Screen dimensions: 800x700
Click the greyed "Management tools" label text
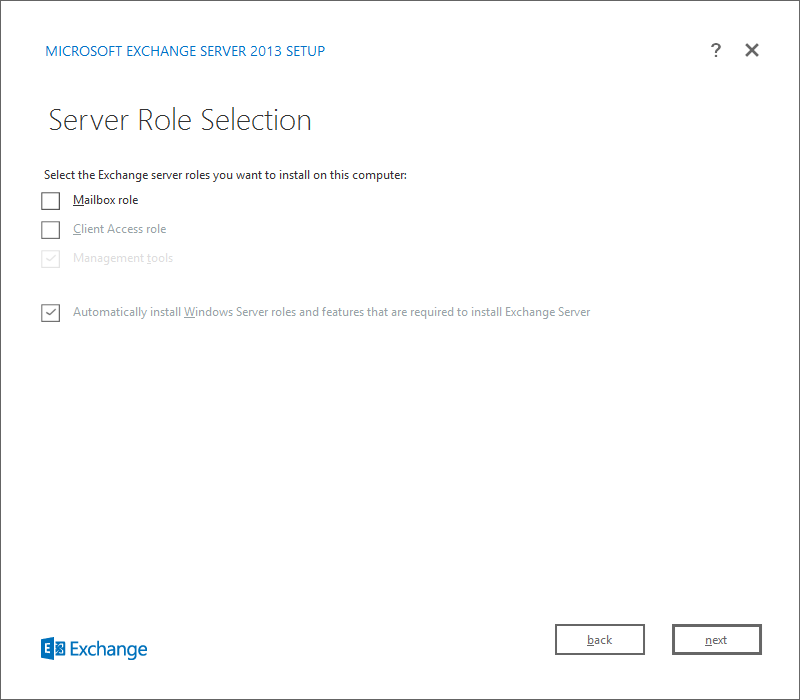123,258
